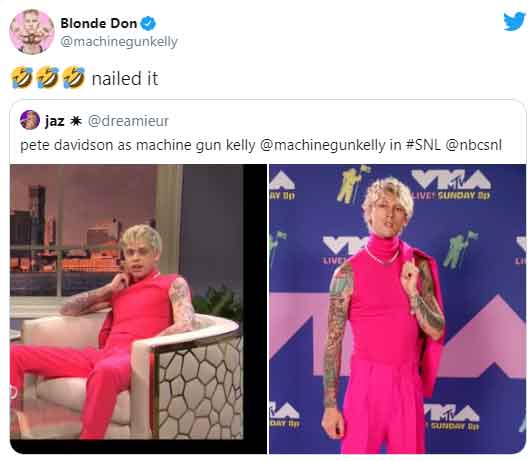
Task: Open the right VMA red carpet photo
Action: (x=398, y=309)
